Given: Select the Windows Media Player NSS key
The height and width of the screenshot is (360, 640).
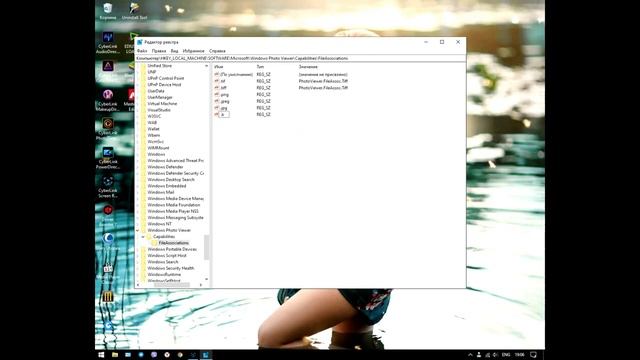Looking at the screenshot, I should pos(173,211).
